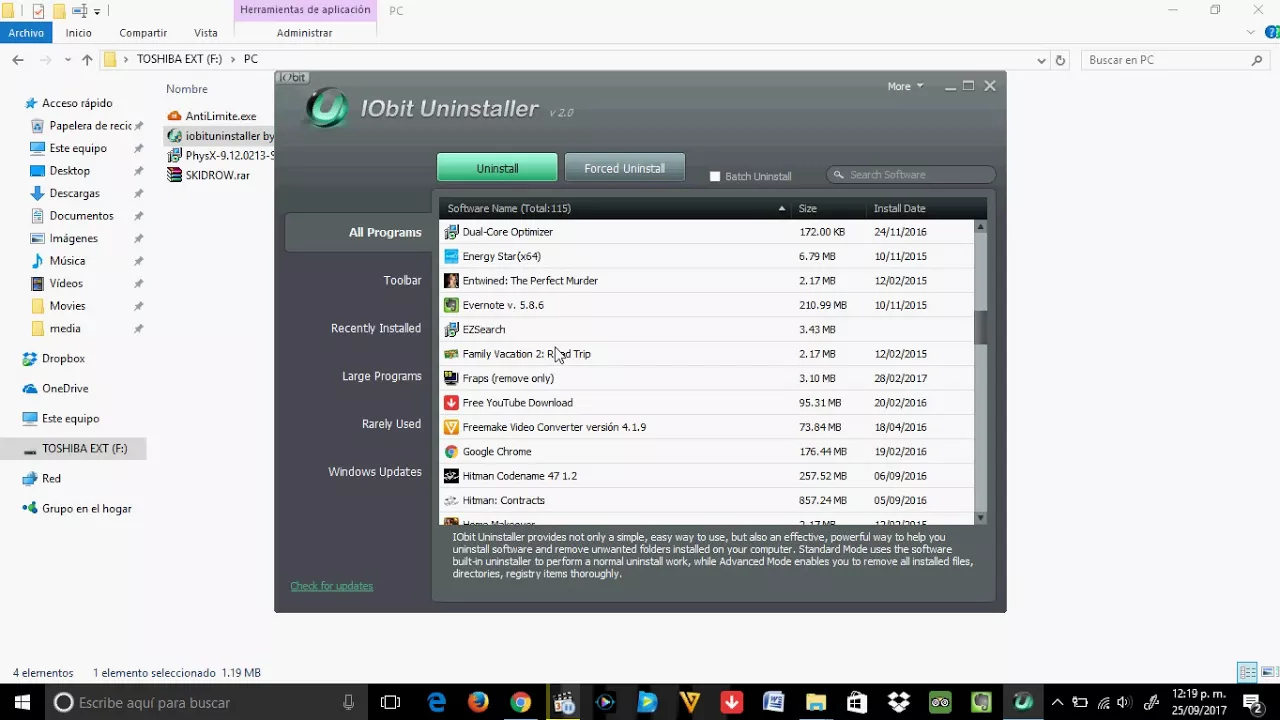Open Task View on the taskbar

(x=390, y=702)
